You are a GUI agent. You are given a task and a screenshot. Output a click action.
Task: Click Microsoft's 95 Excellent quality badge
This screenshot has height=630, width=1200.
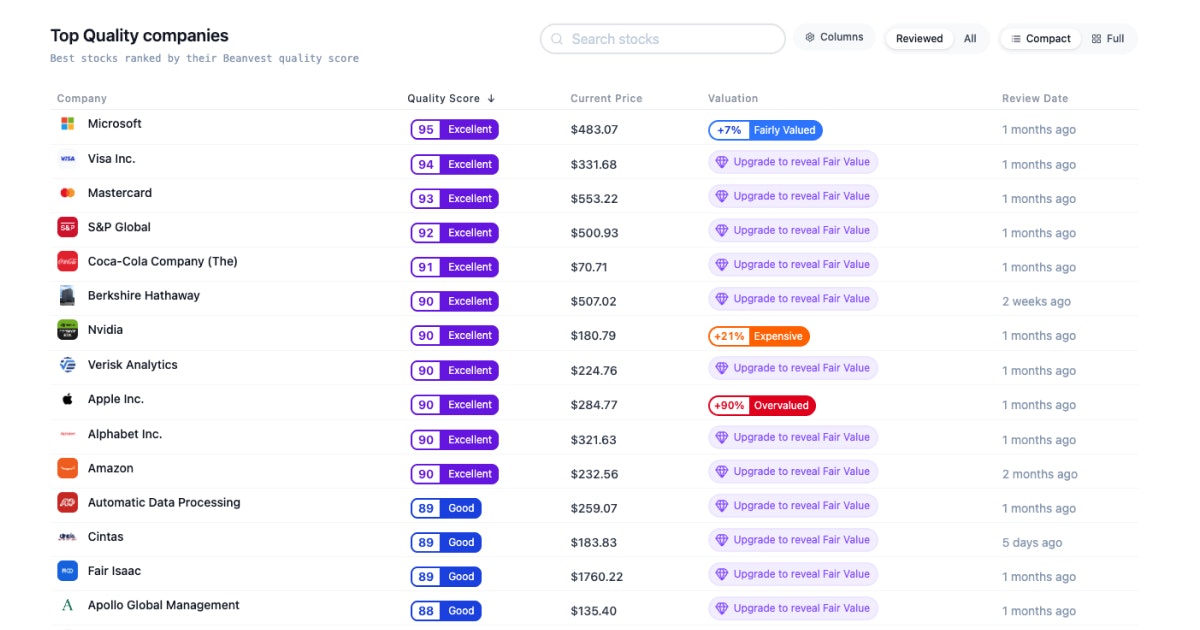(x=454, y=130)
